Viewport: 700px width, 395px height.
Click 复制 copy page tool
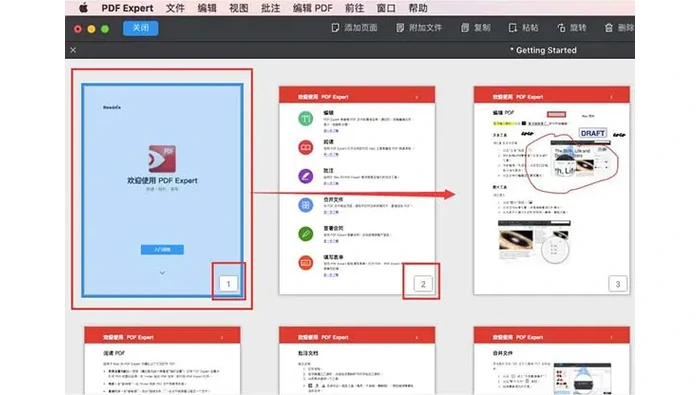tap(476, 28)
